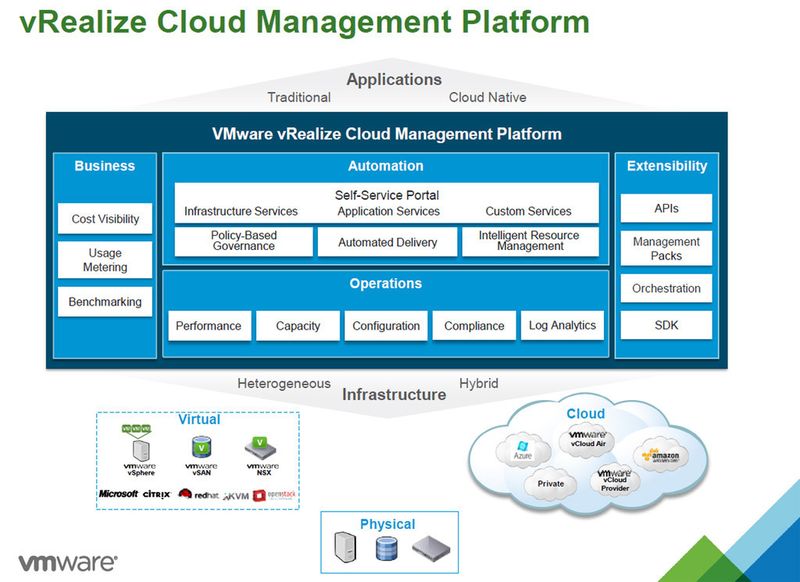800x582 pixels.
Task: Click the VMware vSAN storage icon
Action: (x=202, y=447)
